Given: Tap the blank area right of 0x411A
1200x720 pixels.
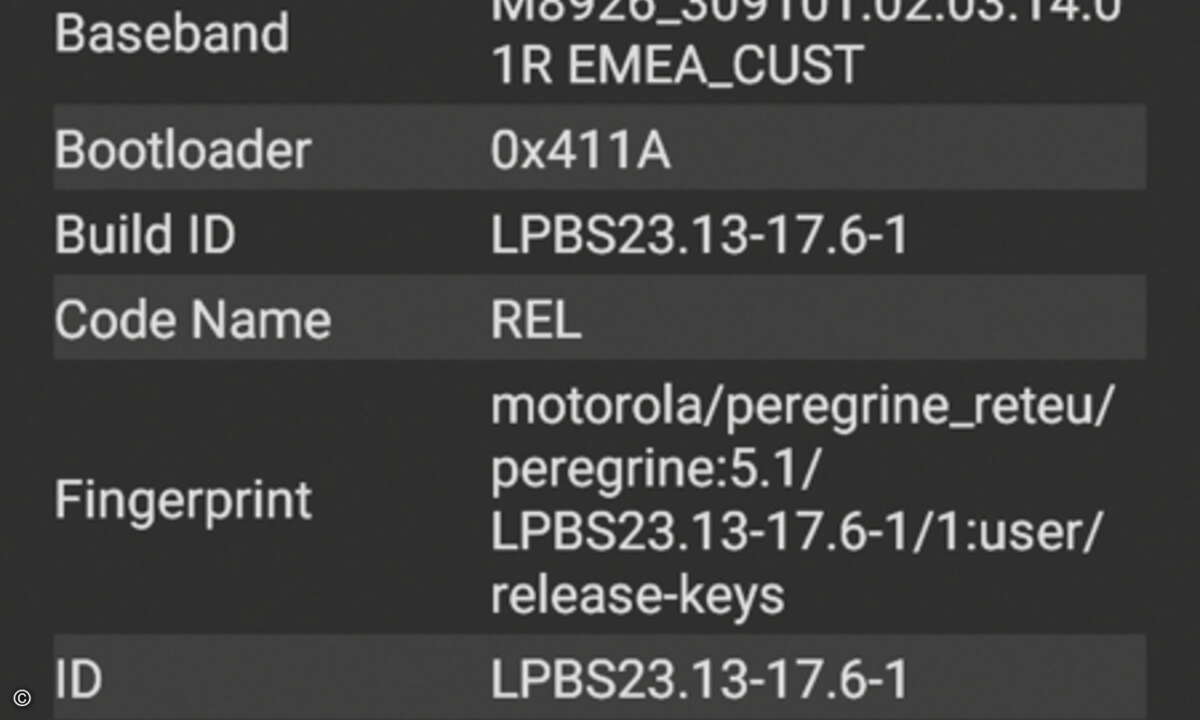Looking at the screenshot, I should pos(900,150).
